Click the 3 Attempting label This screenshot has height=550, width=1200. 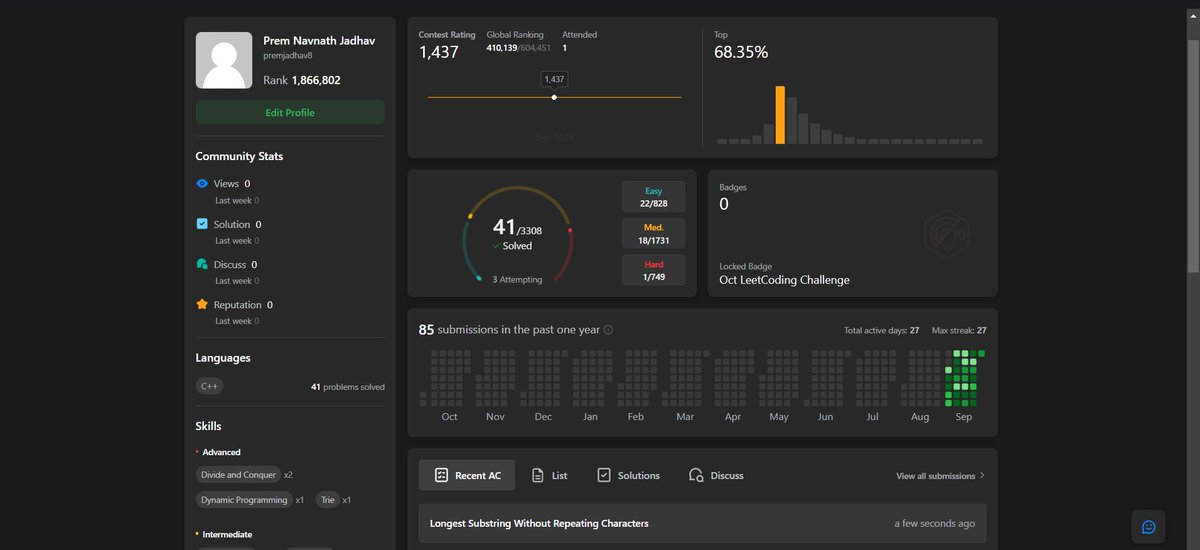coord(517,280)
